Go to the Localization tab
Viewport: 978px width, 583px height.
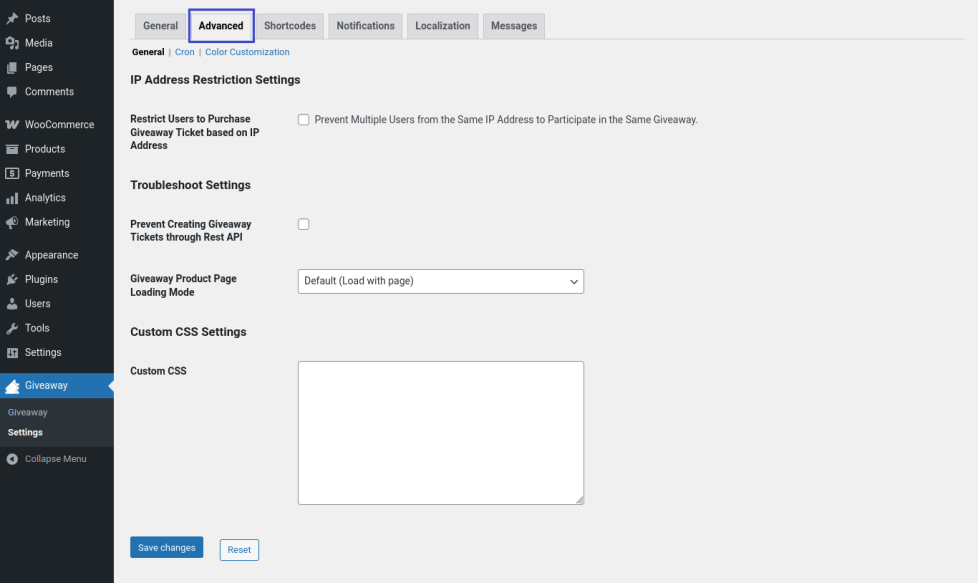click(x=443, y=26)
